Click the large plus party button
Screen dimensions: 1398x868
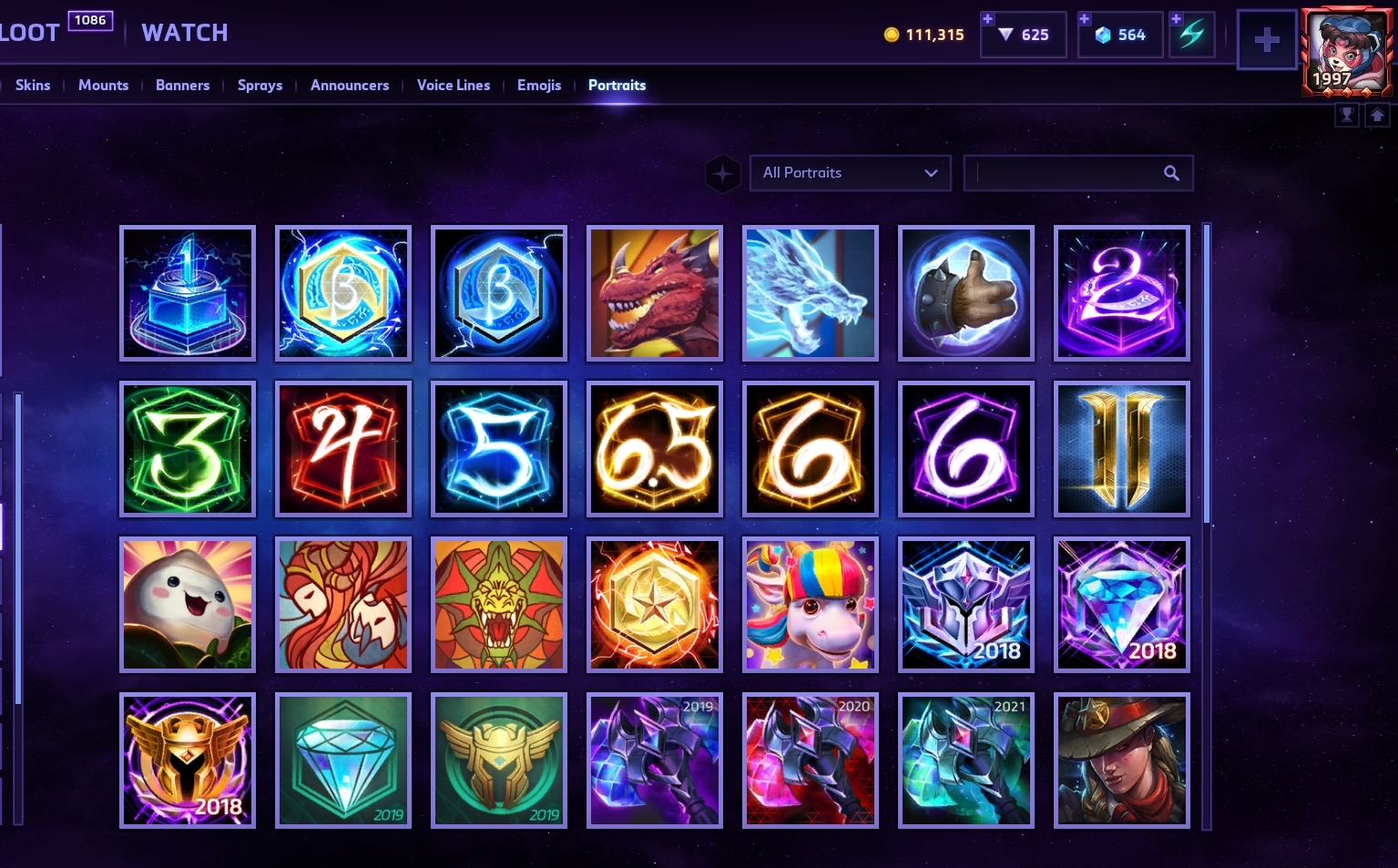tap(1267, 40)
